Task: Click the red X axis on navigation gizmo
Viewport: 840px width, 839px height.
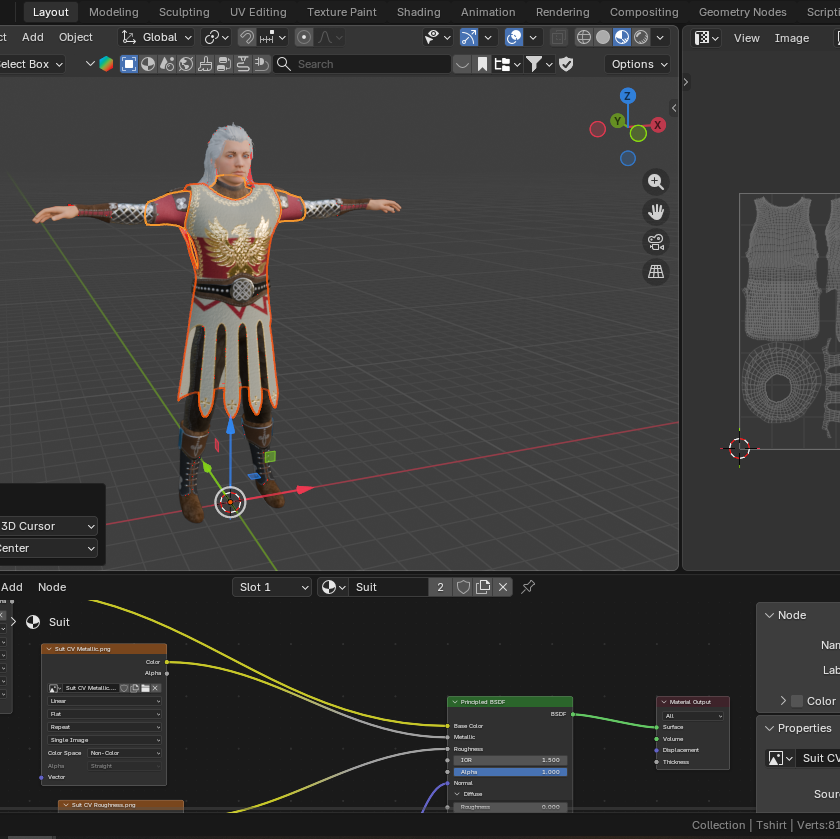Action: [x=658, y=125]
